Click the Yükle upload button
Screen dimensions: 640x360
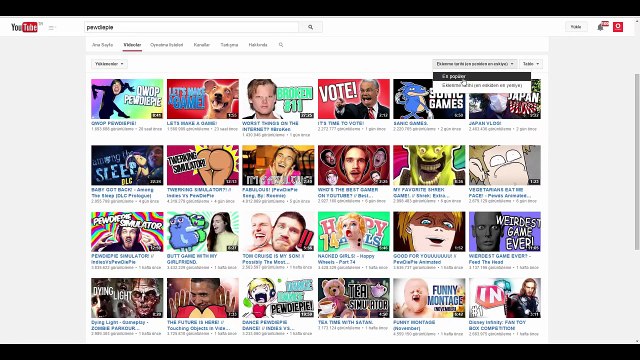576,27
